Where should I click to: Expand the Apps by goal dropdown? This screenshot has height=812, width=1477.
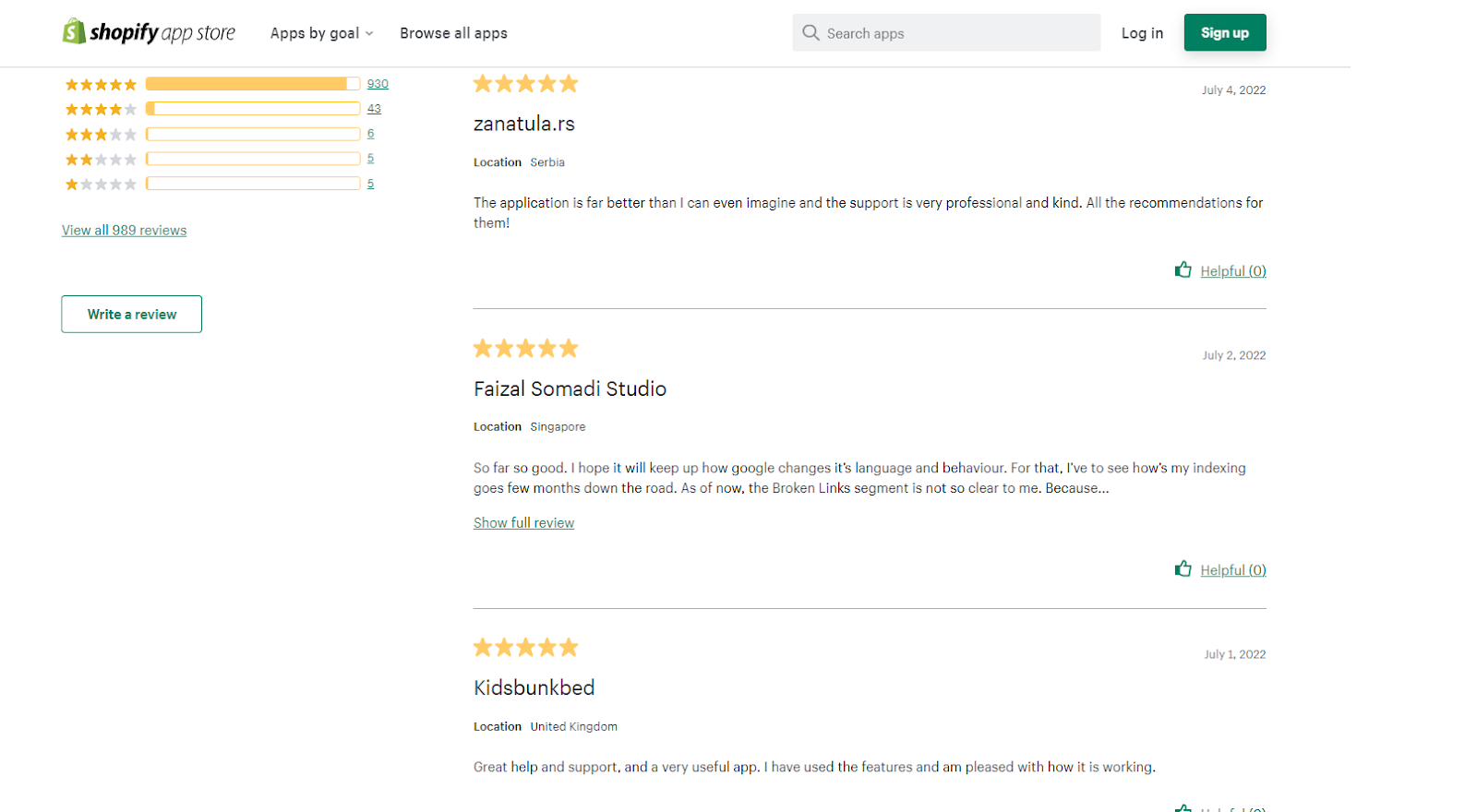click(321, 33)
